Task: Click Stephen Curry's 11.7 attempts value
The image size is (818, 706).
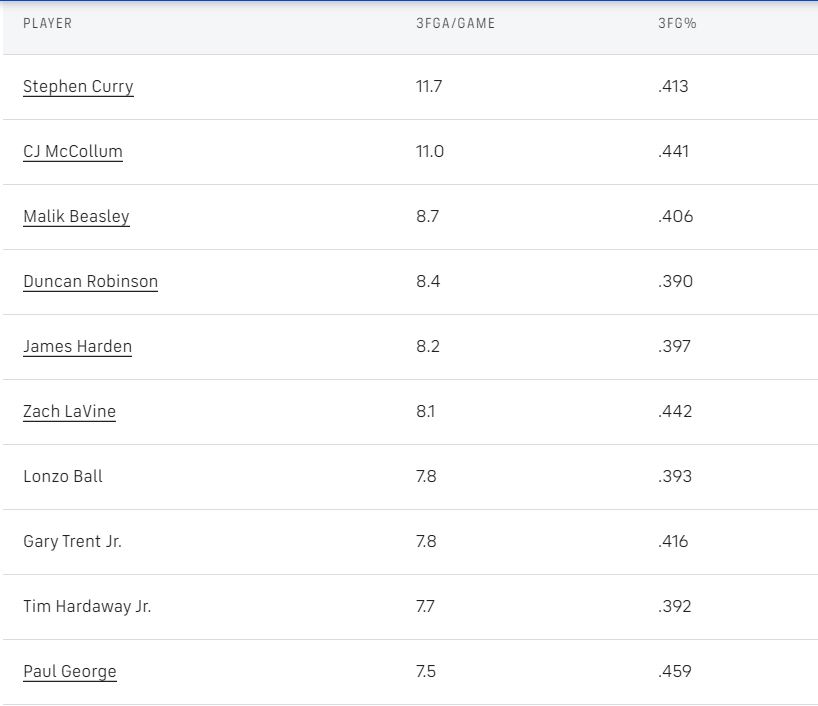Action: pos(429,87)
